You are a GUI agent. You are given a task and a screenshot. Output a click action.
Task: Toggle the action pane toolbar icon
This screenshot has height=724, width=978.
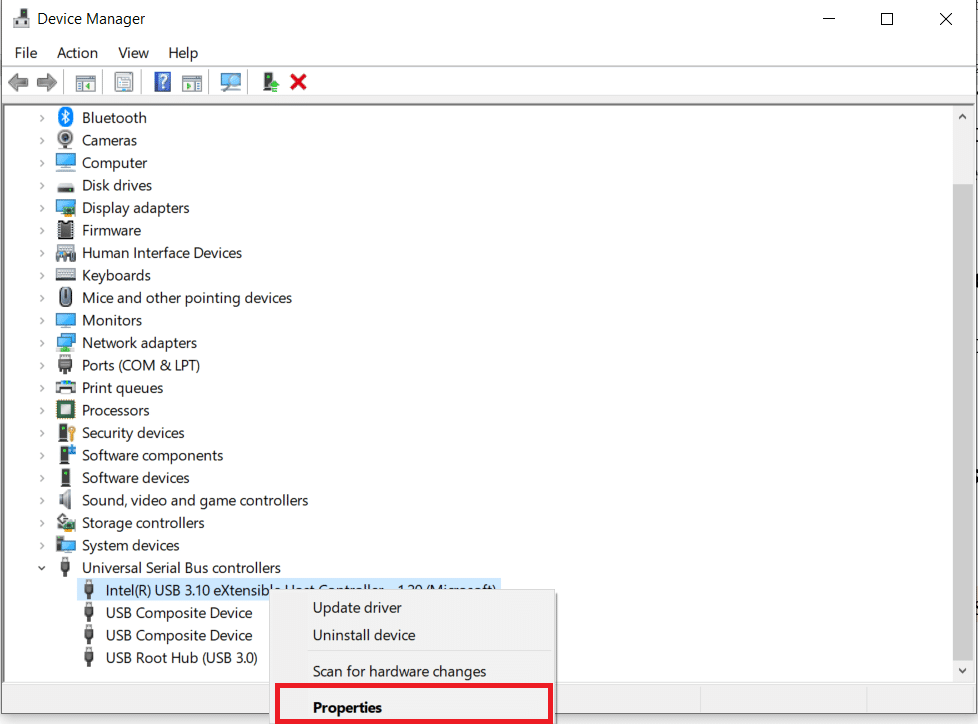[x=192, y=82]
